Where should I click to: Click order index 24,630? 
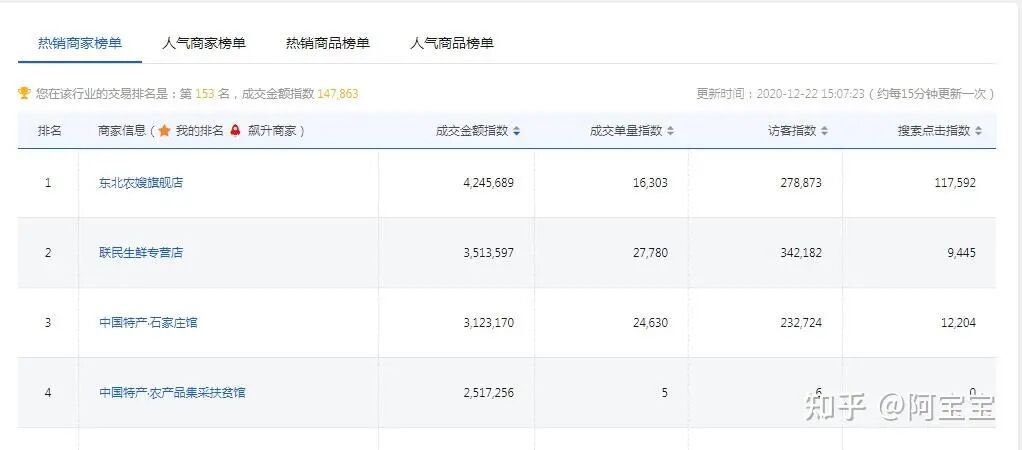click(x=650, y=322)
